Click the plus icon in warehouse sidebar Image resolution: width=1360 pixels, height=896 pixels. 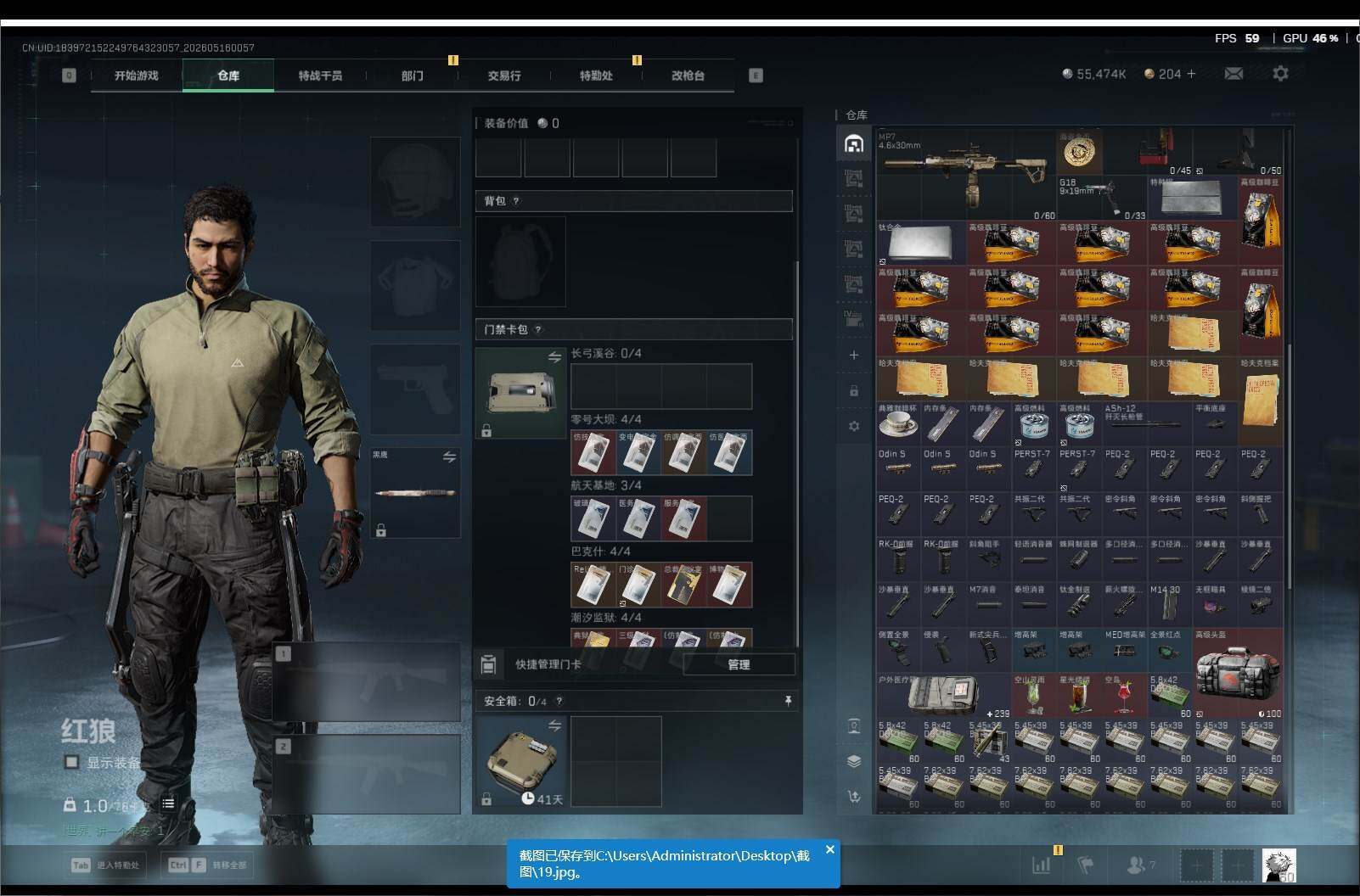coord(854,355)
